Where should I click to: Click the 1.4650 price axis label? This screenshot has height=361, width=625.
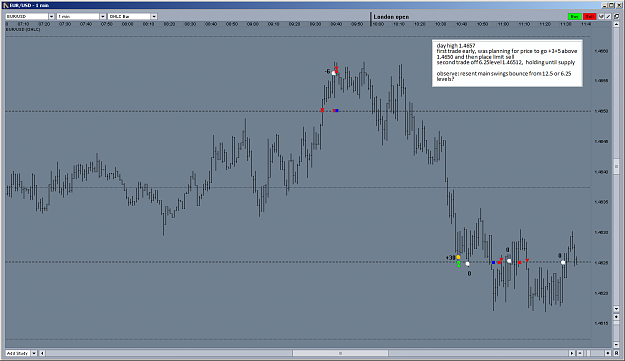pyautogui.click(x=601, y=111)
